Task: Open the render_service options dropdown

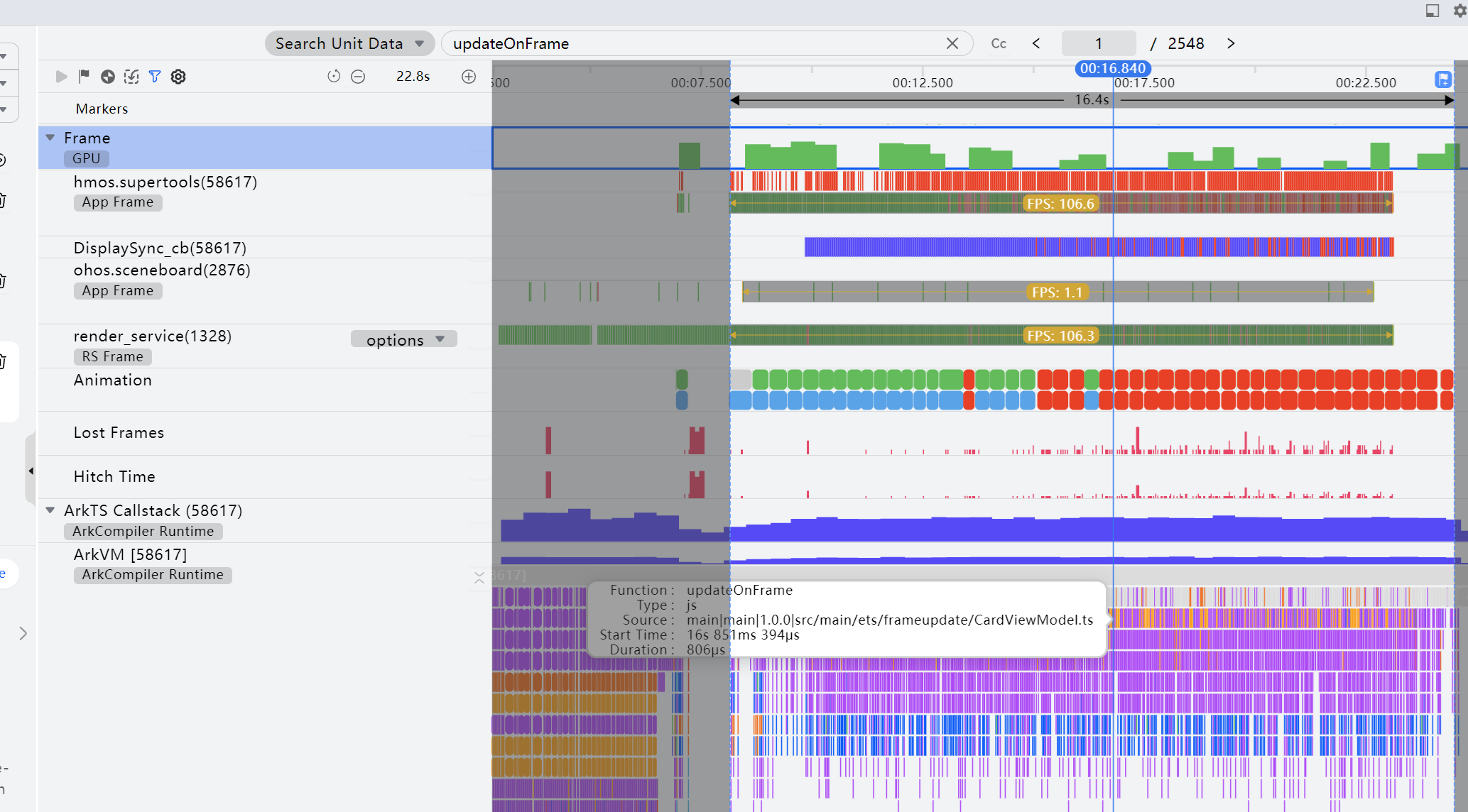Action: coord(404,339)
